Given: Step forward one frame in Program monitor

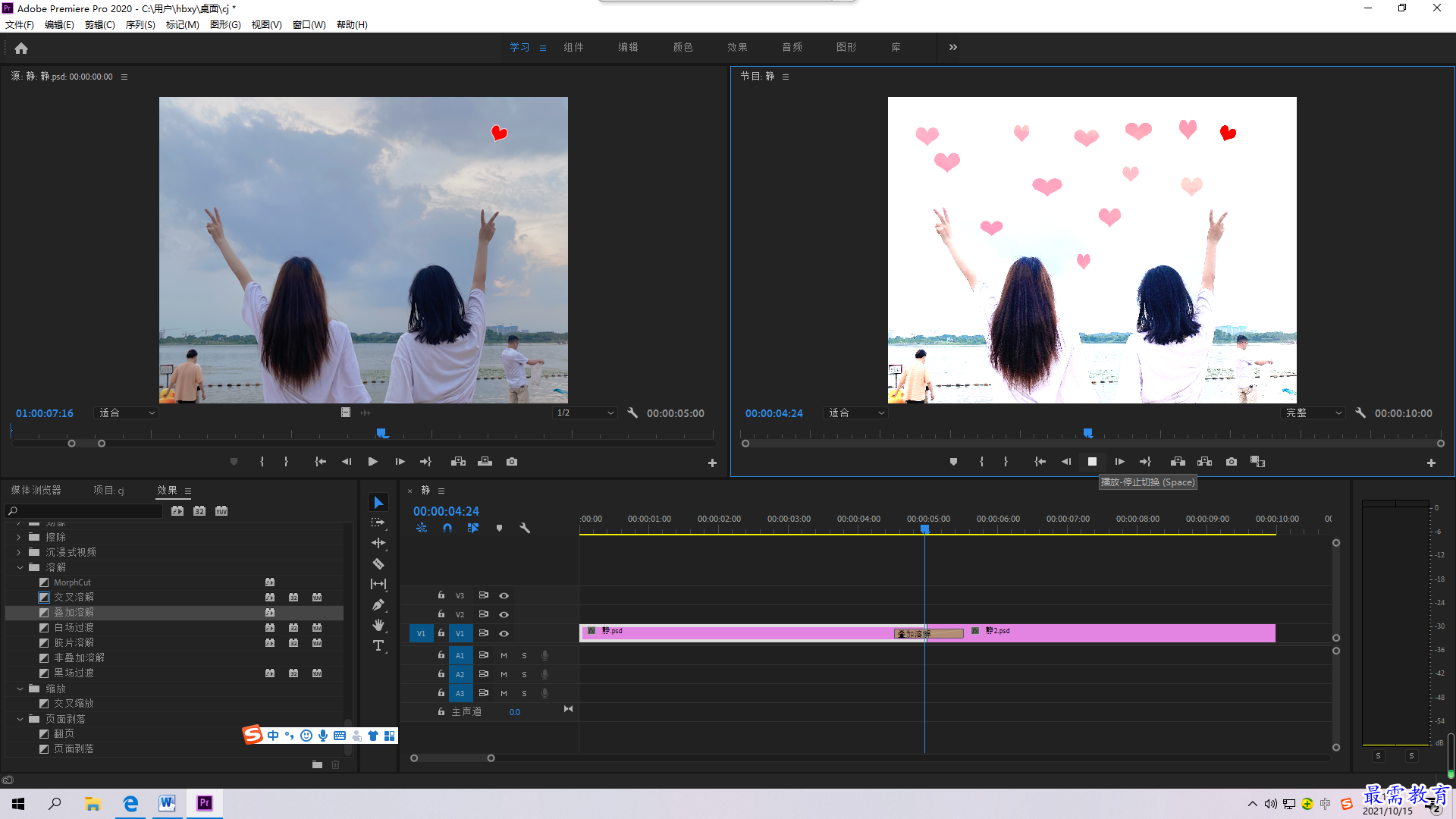Looking at the screenshot, I should 1119,462.
